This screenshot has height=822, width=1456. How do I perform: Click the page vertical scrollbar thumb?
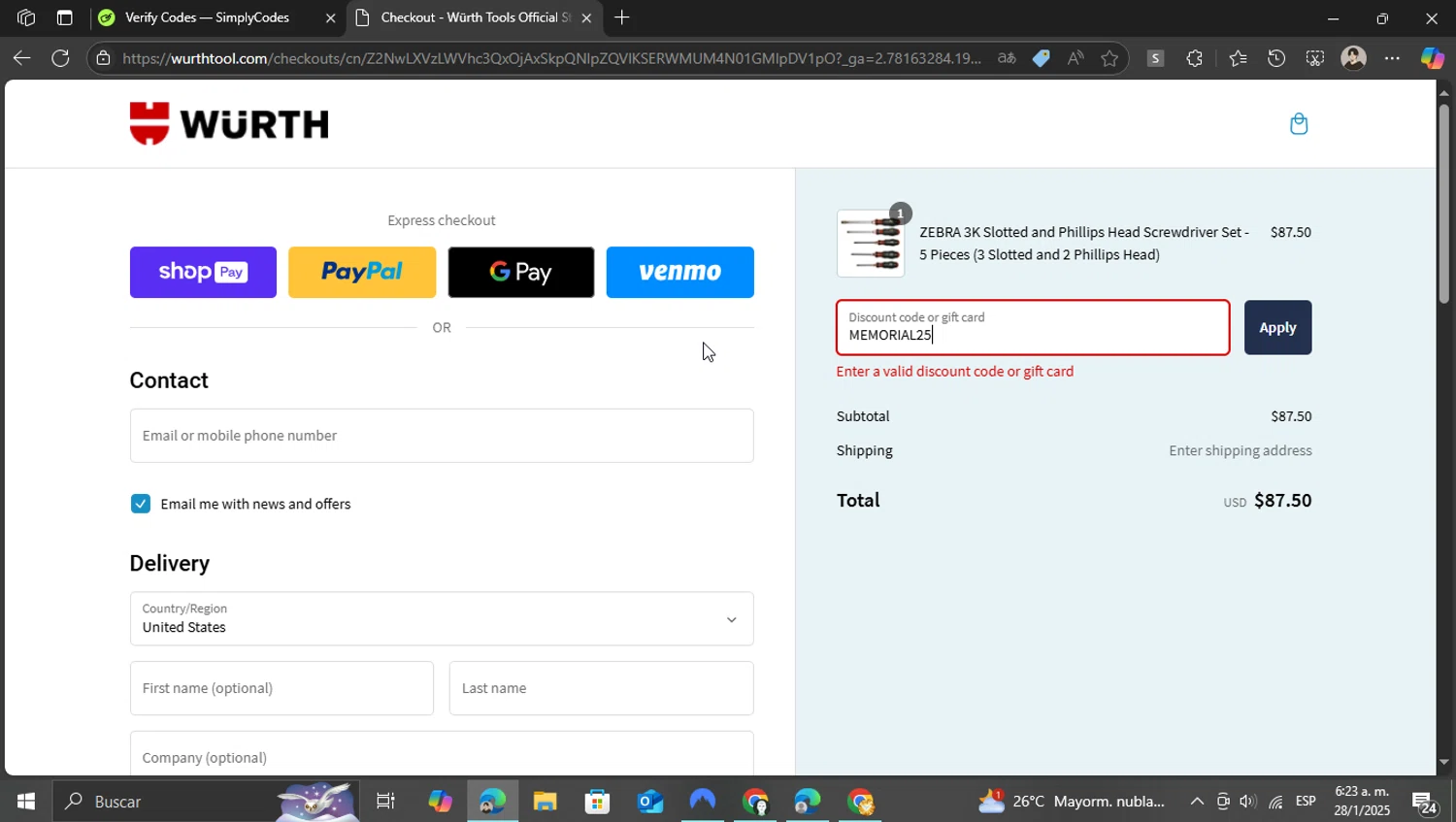pos(1444,204)
